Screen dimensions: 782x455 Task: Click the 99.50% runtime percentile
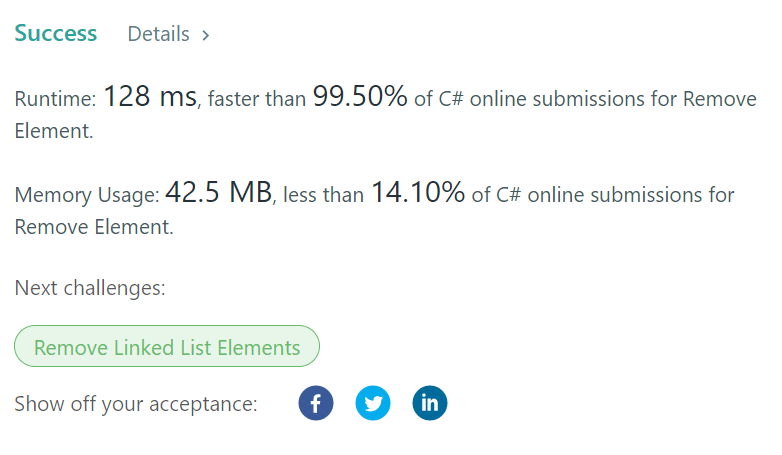pos(360,97)
